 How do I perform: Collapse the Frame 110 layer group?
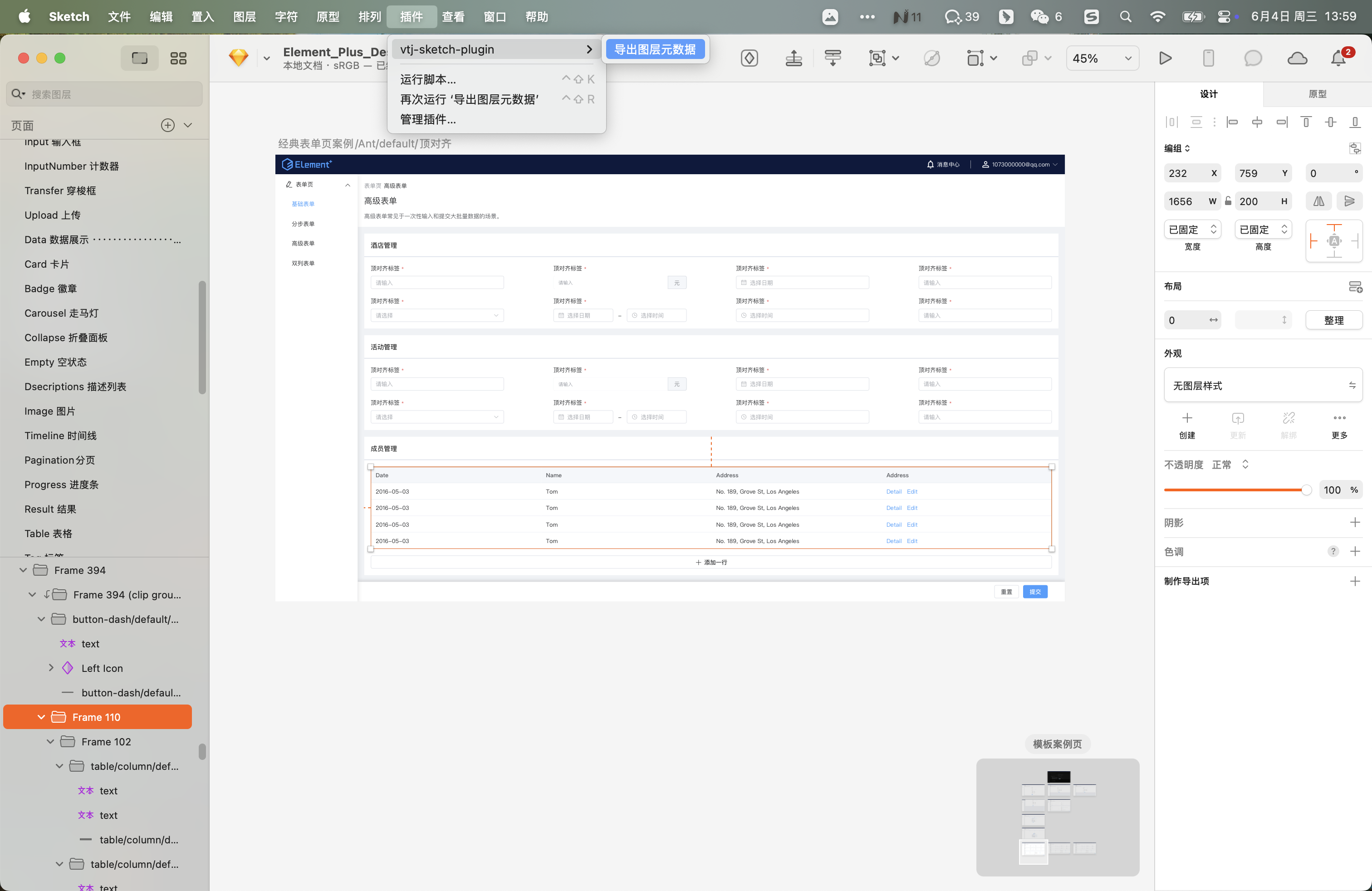[x=41, y=717]
